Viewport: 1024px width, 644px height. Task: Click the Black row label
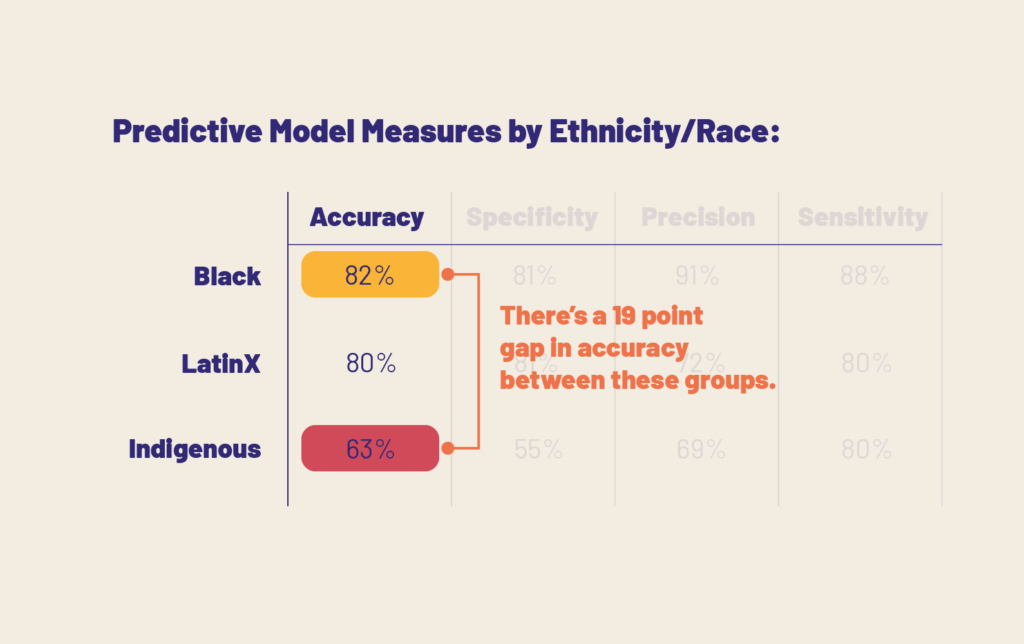point(227,276)
